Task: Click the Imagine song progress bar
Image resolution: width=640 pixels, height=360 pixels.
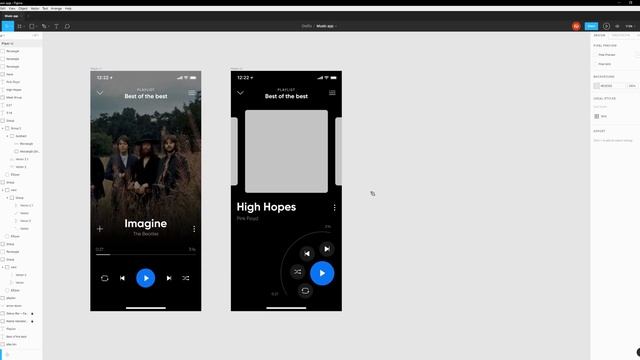Action: point(146,254)
